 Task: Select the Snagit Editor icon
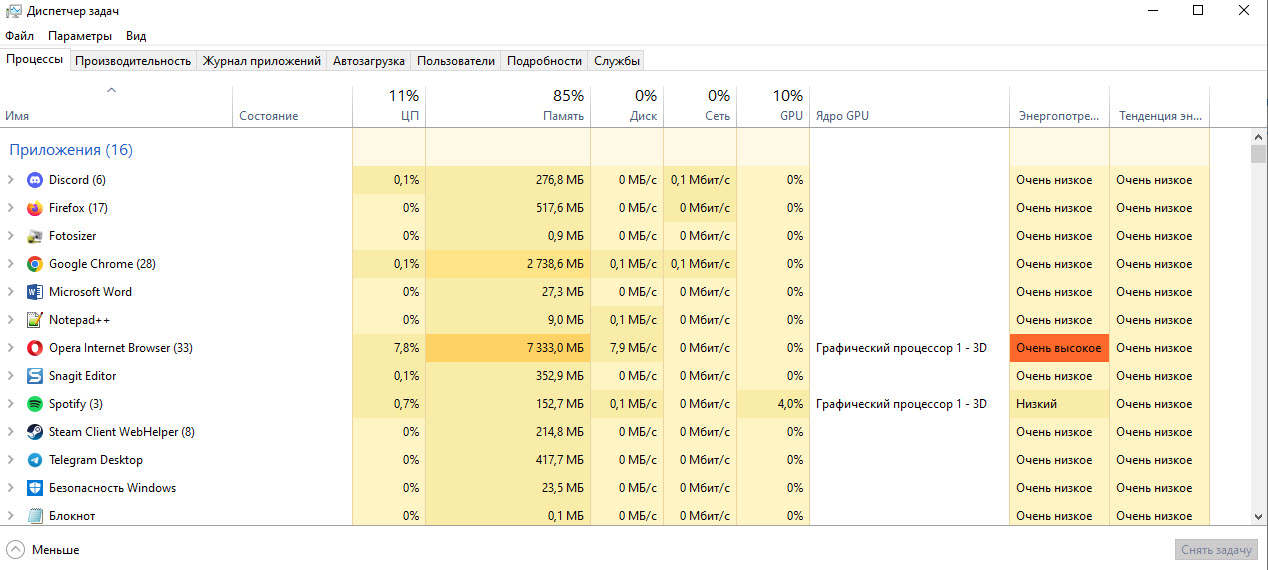pos(35,376)
